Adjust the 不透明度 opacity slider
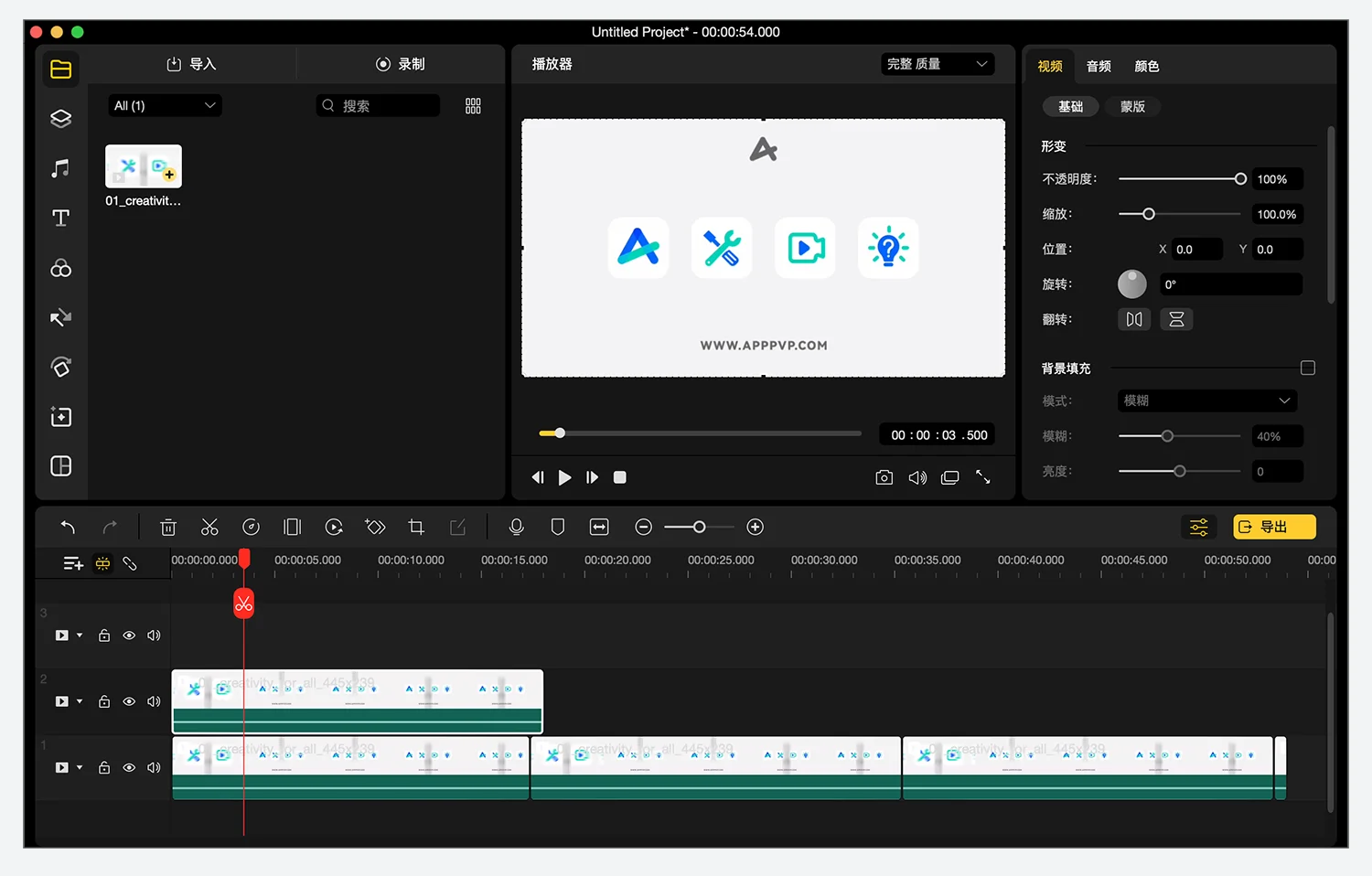1372x876 pixels. [1182, 179]
